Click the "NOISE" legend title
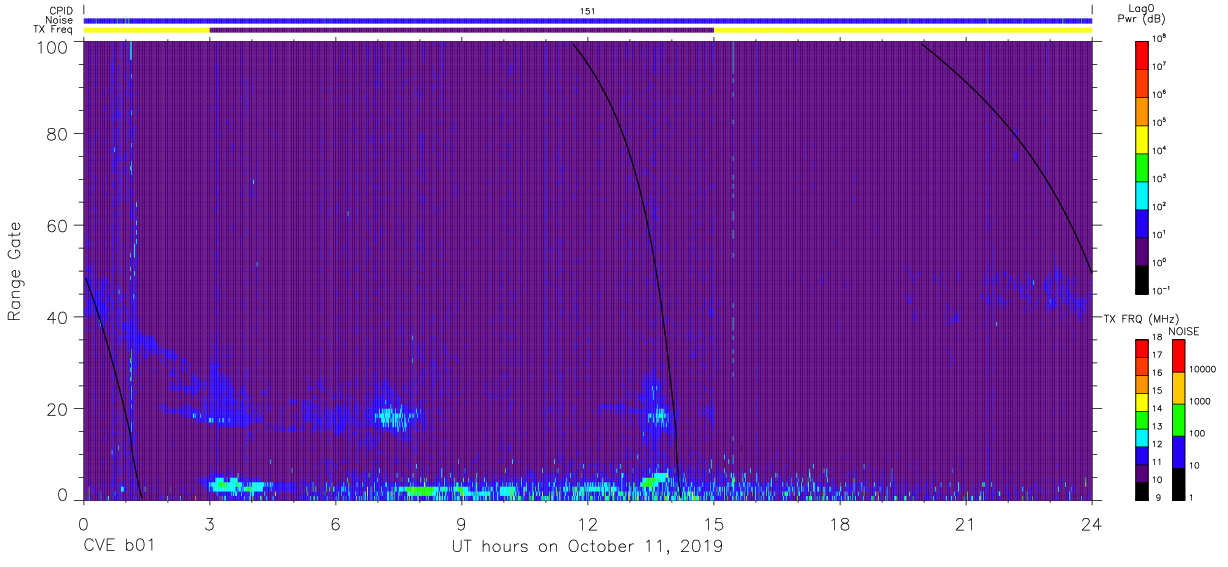1228x567 pixels. click(x=1183, y=330)
